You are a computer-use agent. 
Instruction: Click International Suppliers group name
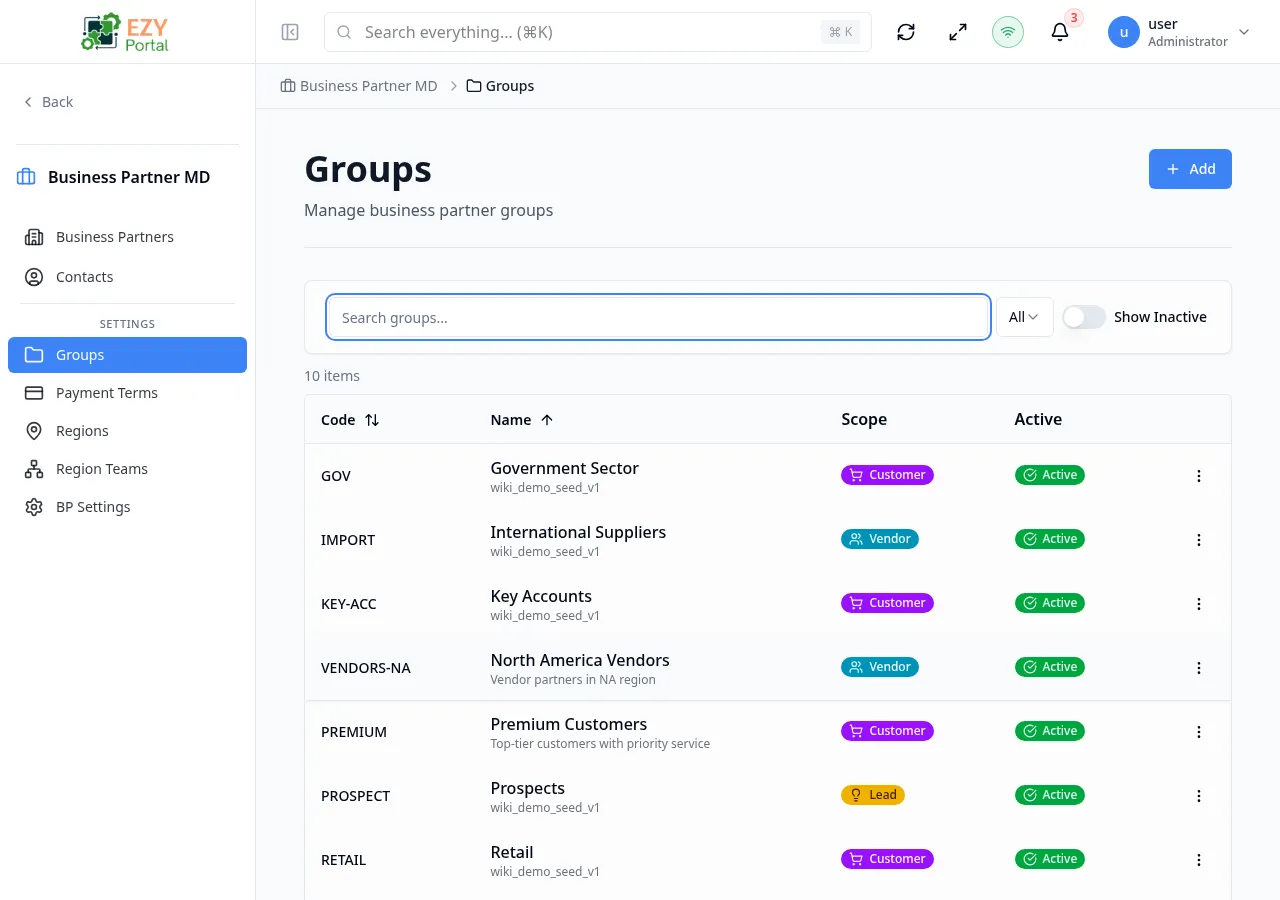point(578,532)
